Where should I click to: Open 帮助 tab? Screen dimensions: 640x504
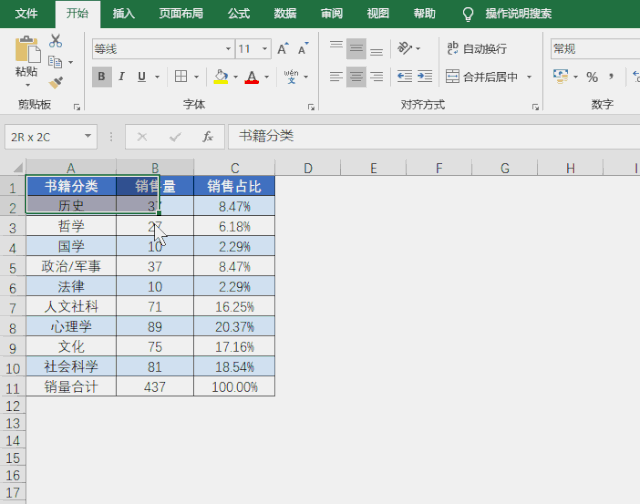(424, 14)
